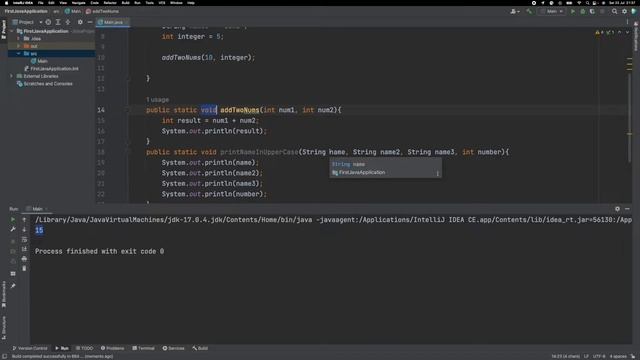640x360 pixels.
Task: Open TODO tool window
Action: (x=84, y=348)
